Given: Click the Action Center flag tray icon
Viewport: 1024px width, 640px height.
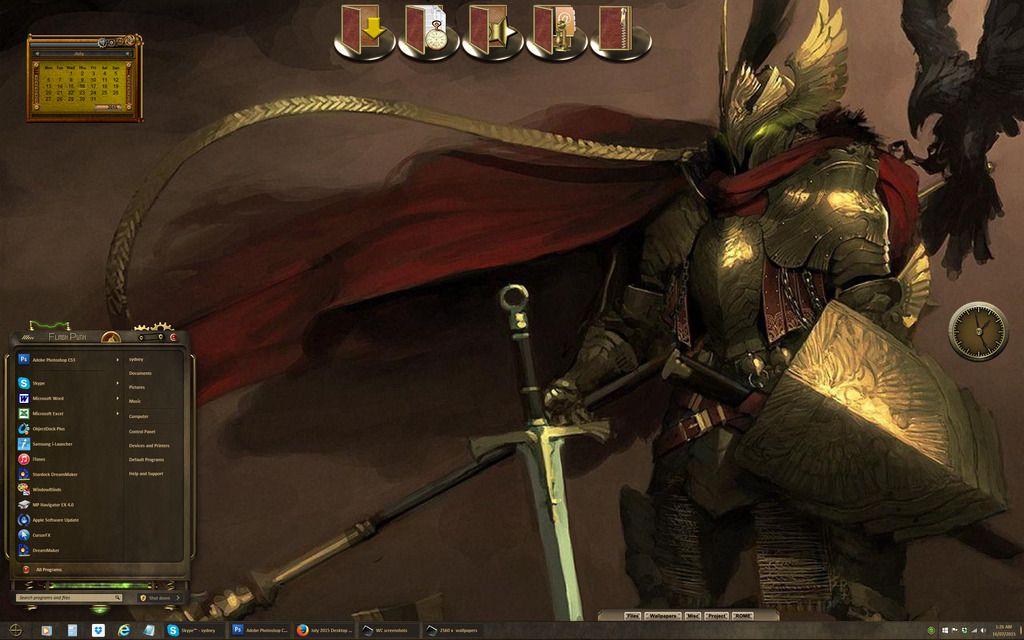Looking at the screenshot, I should coord(954,631).
